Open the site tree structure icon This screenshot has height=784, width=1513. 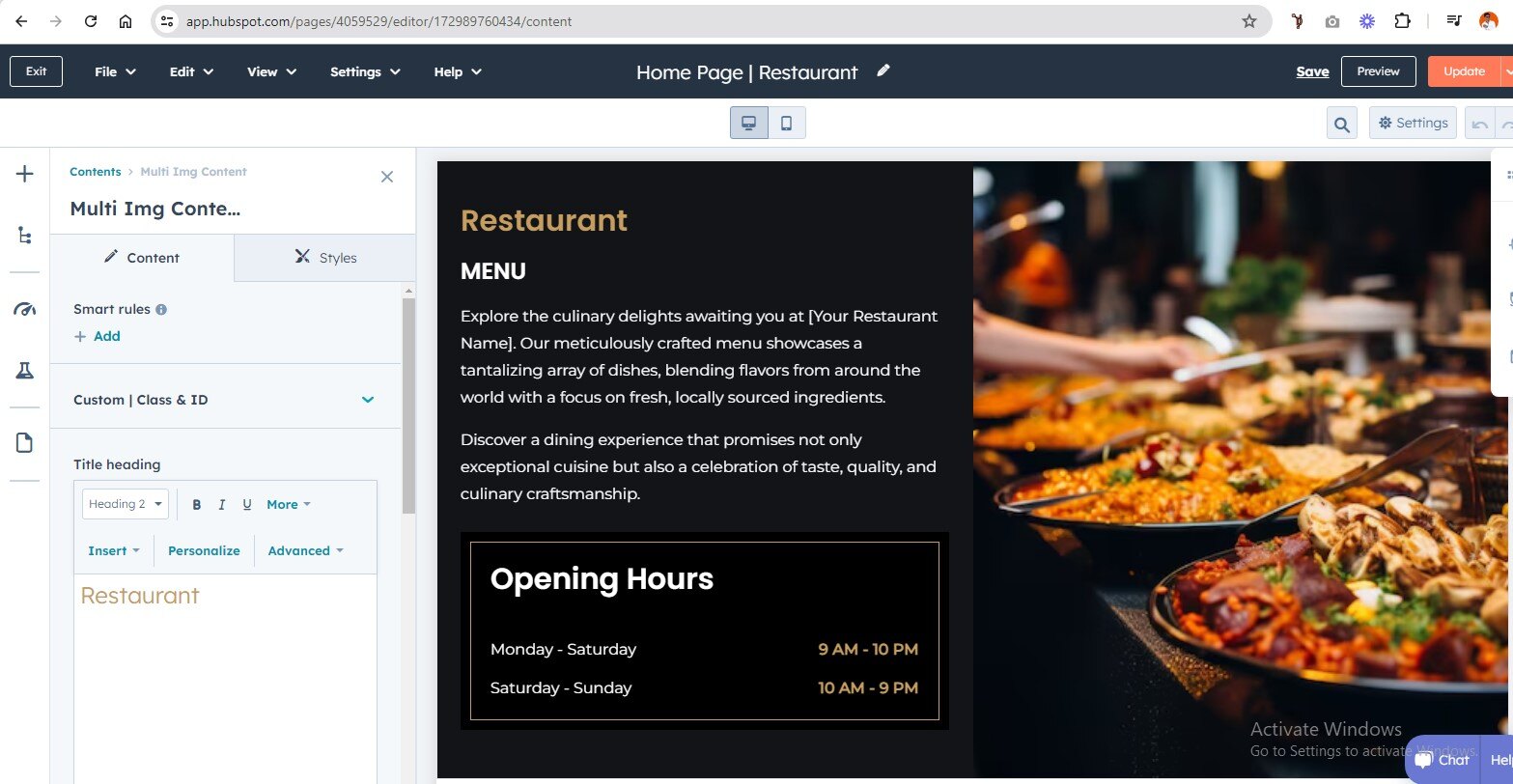(x=25, y=236)
